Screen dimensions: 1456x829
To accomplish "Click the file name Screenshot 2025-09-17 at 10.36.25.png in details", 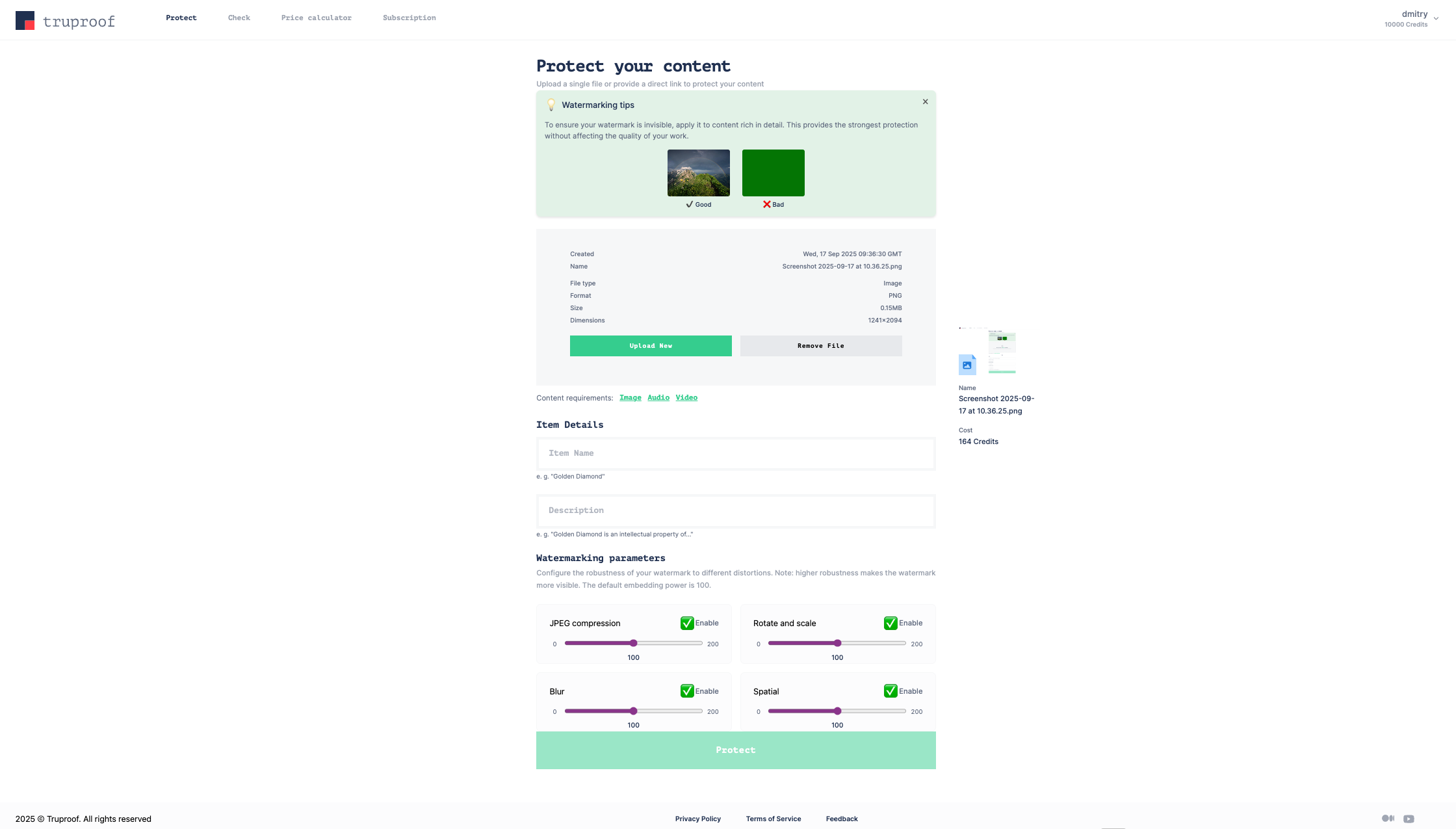I will (842, 267).
